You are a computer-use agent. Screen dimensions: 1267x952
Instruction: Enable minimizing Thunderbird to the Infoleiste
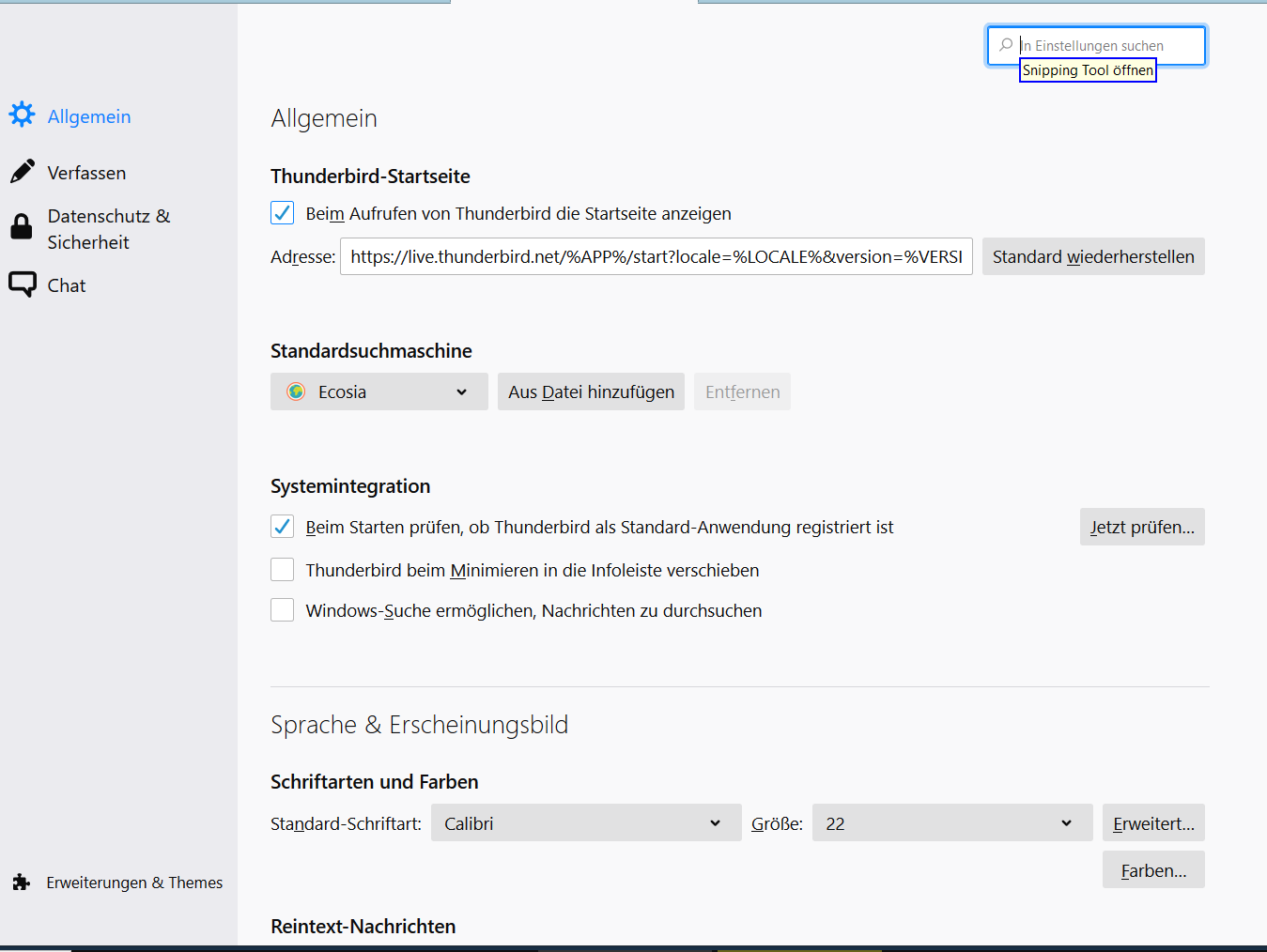click(283, 570)
